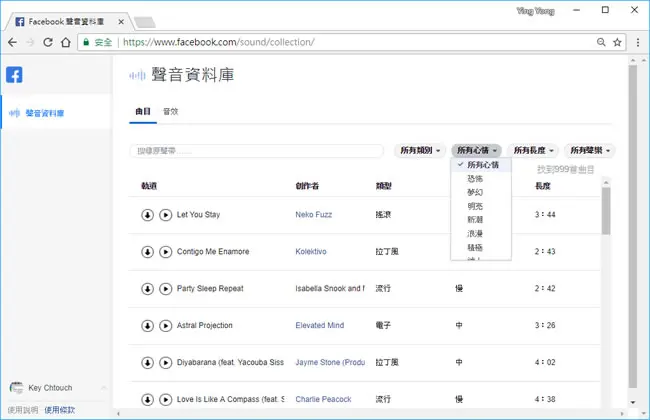This screenshot has width=650, height=420.
Task: Open Chrome's three-dot menu
Action: (638, 42)
